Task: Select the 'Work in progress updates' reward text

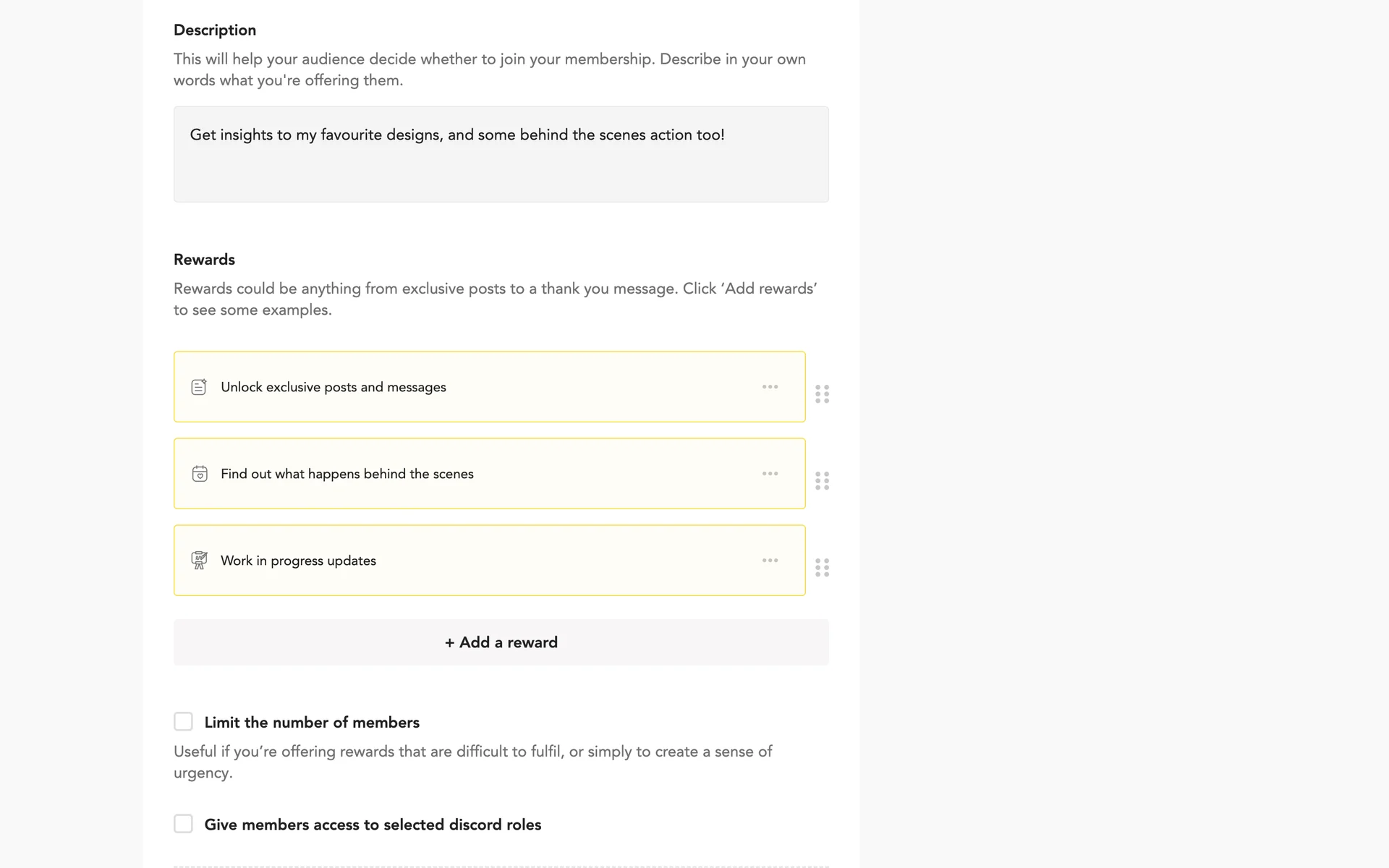Action: click(298, 561)
